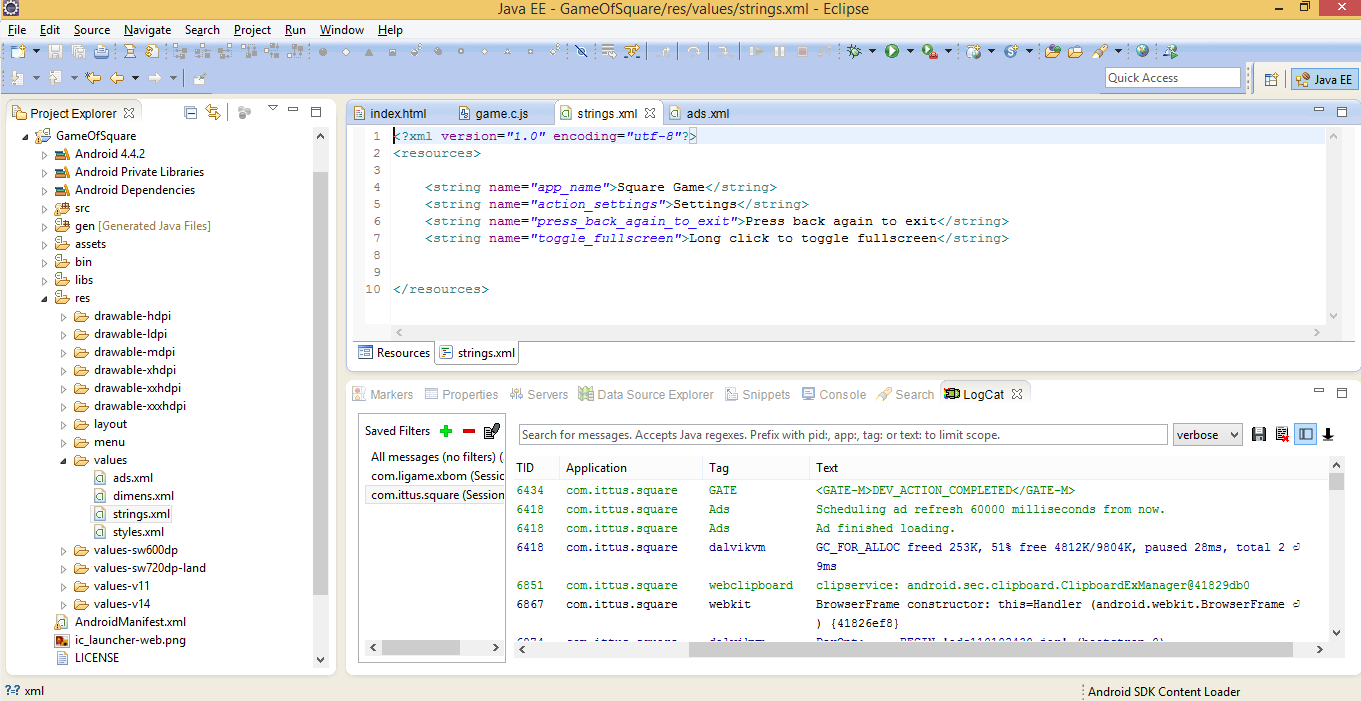1361x701 pixels.
Task: Open the Debug dropdown arrow
Action: [x=871, y=51]
